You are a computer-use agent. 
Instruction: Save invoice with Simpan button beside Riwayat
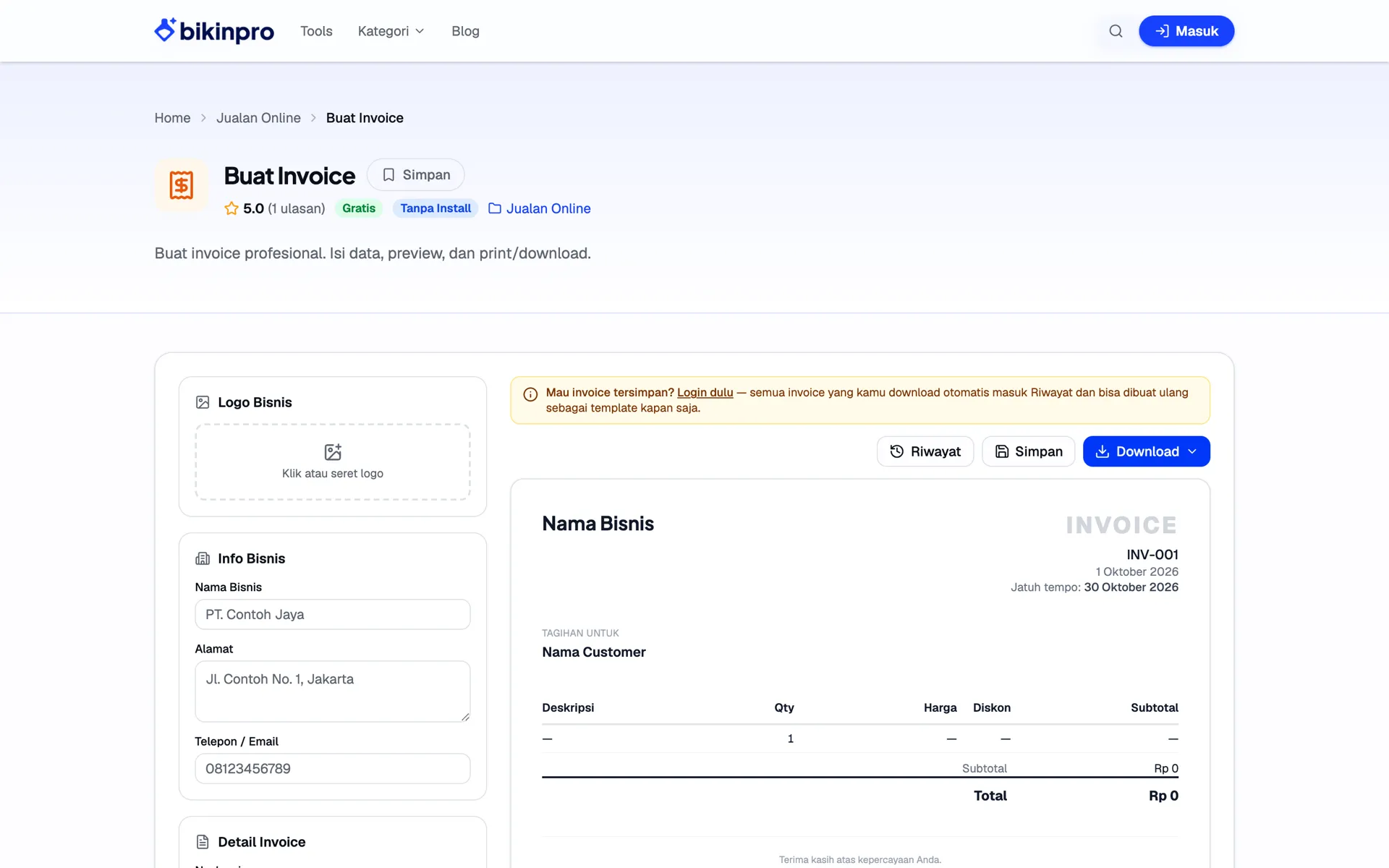(x=1028, y=451)
